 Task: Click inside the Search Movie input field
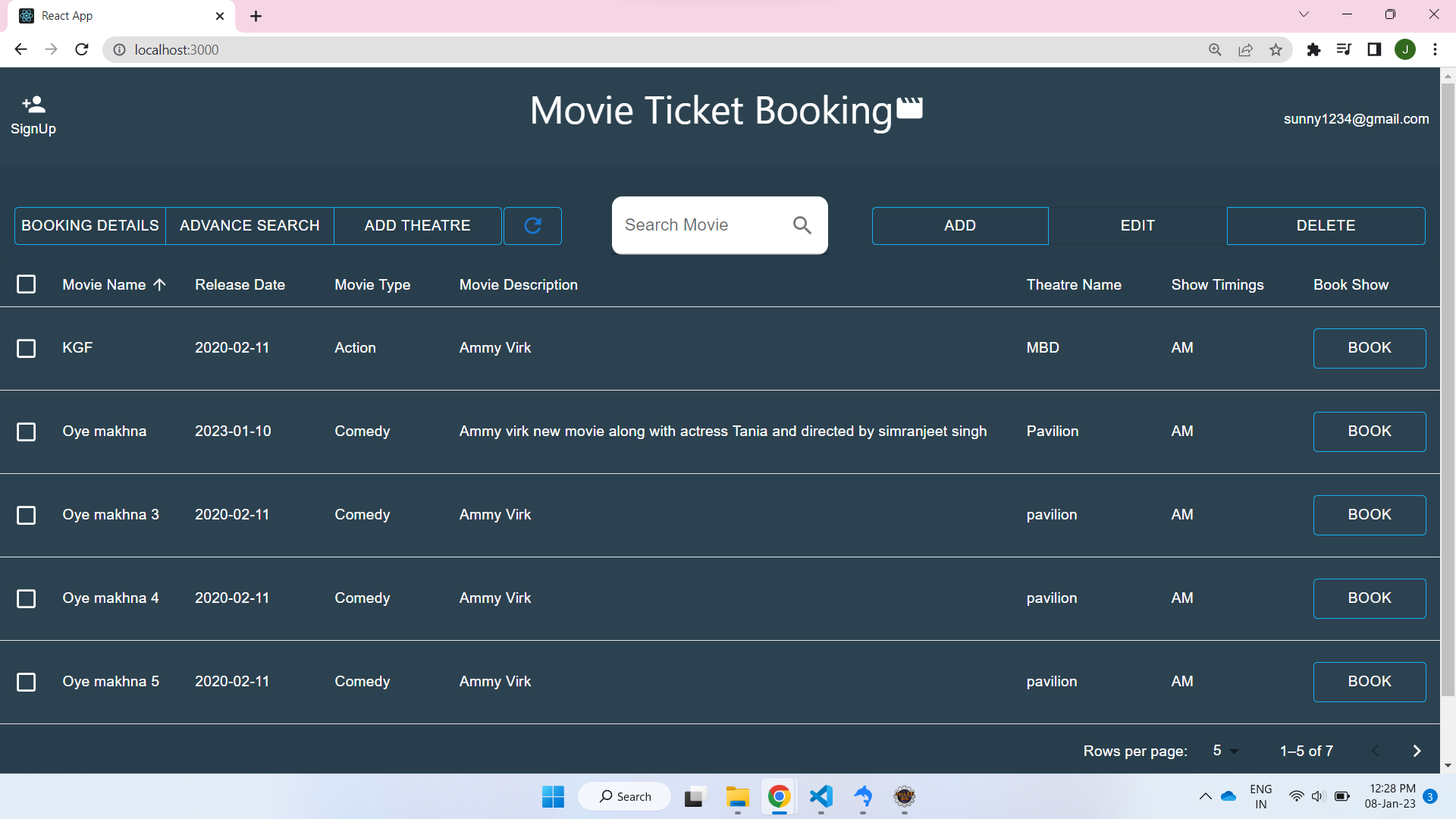[698, 224]
